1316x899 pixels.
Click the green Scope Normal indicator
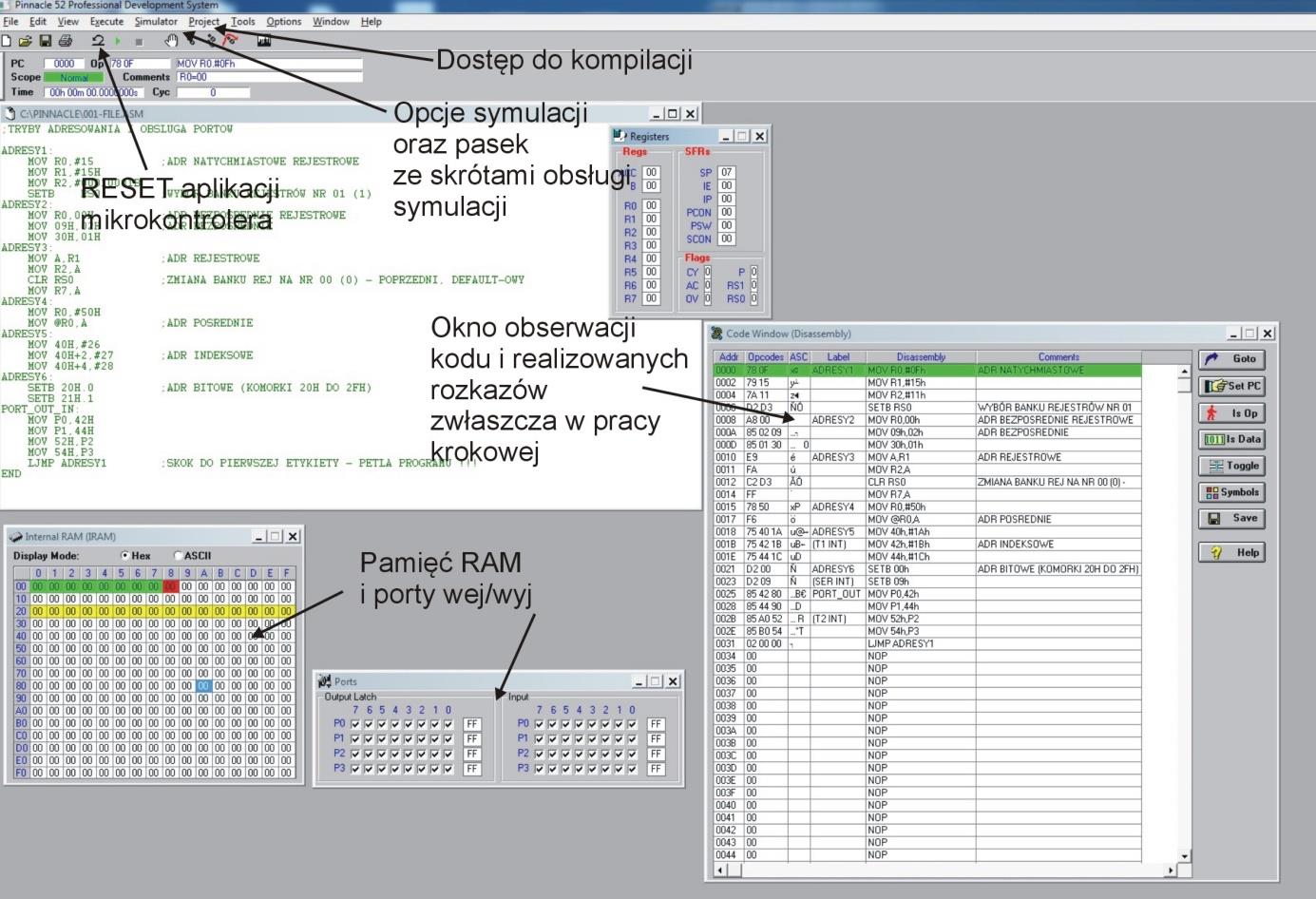tap(74, 78)
